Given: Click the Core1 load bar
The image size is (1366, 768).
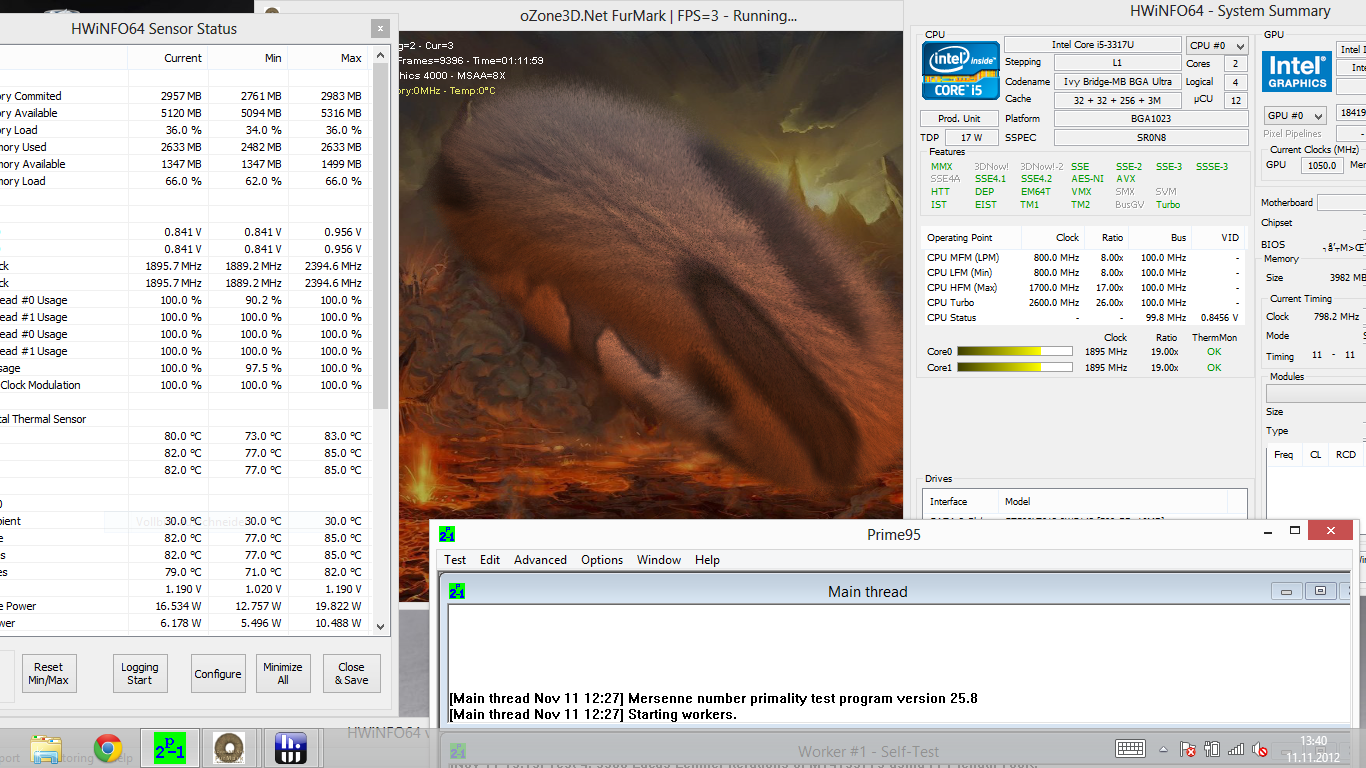Looking at the screenshot, I should tap(1015, 368).
